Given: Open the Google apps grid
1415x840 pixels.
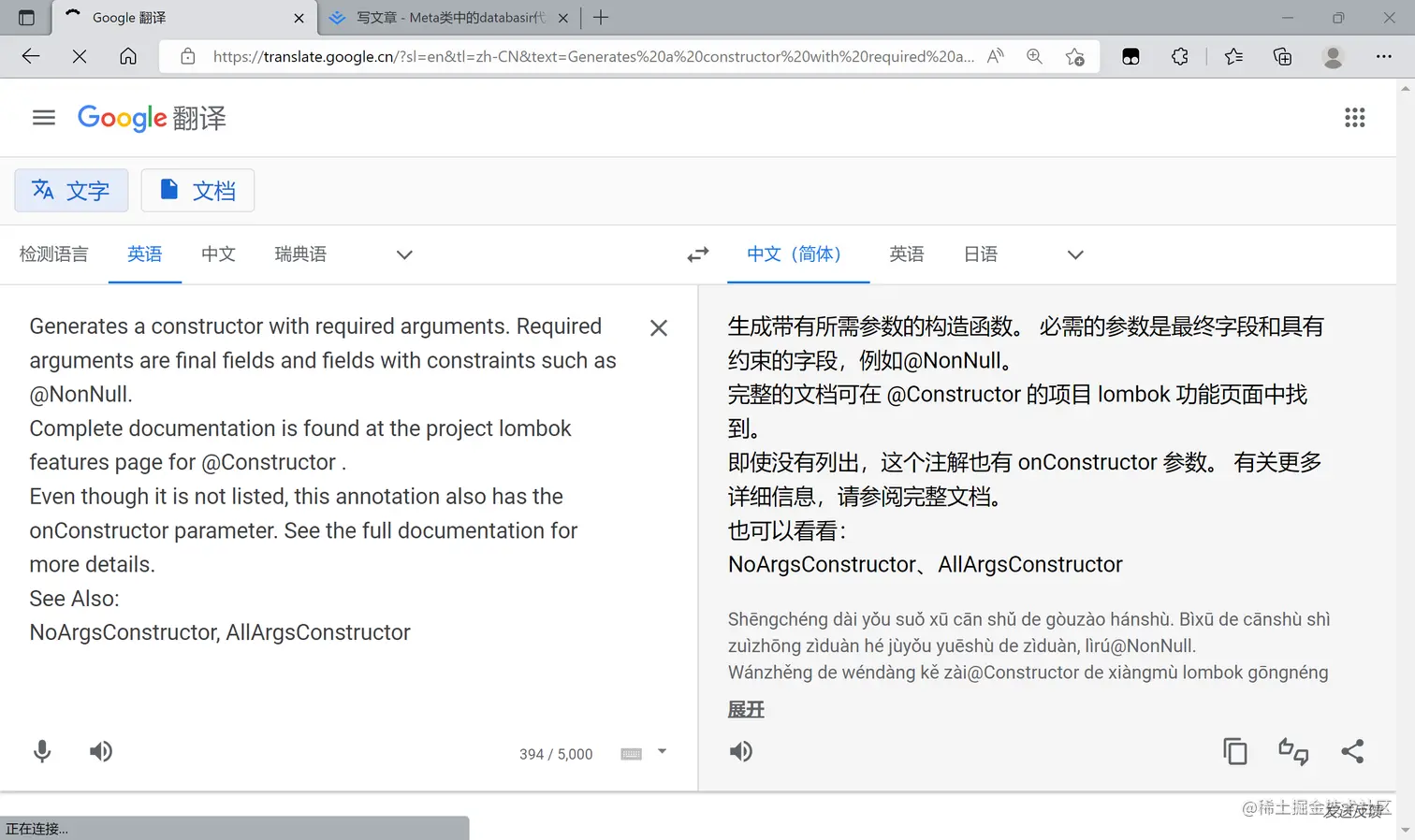Looking at the screenshot, I should 1354,118.
